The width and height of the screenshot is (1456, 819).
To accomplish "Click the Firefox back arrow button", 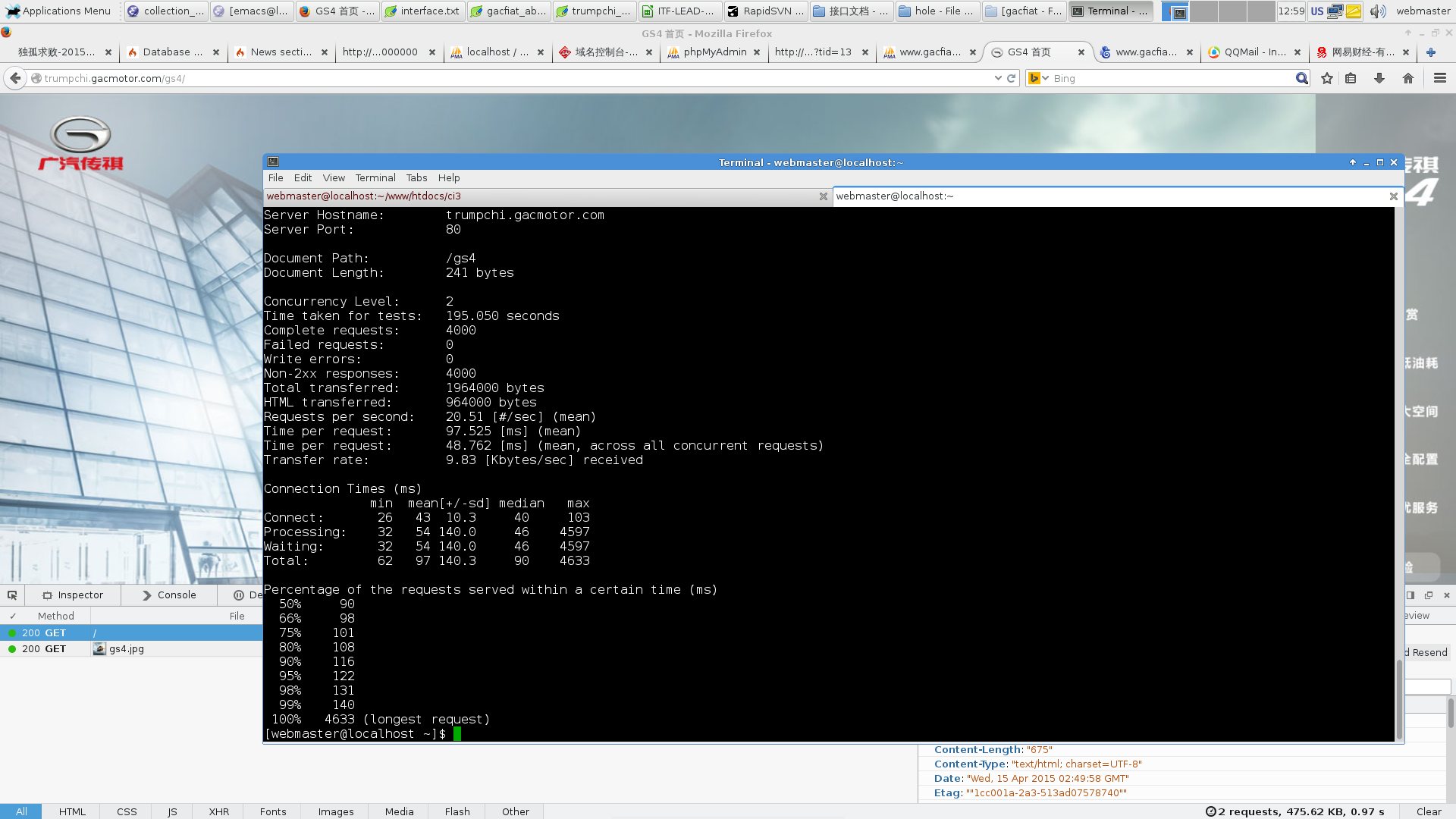I will (14, 78).
